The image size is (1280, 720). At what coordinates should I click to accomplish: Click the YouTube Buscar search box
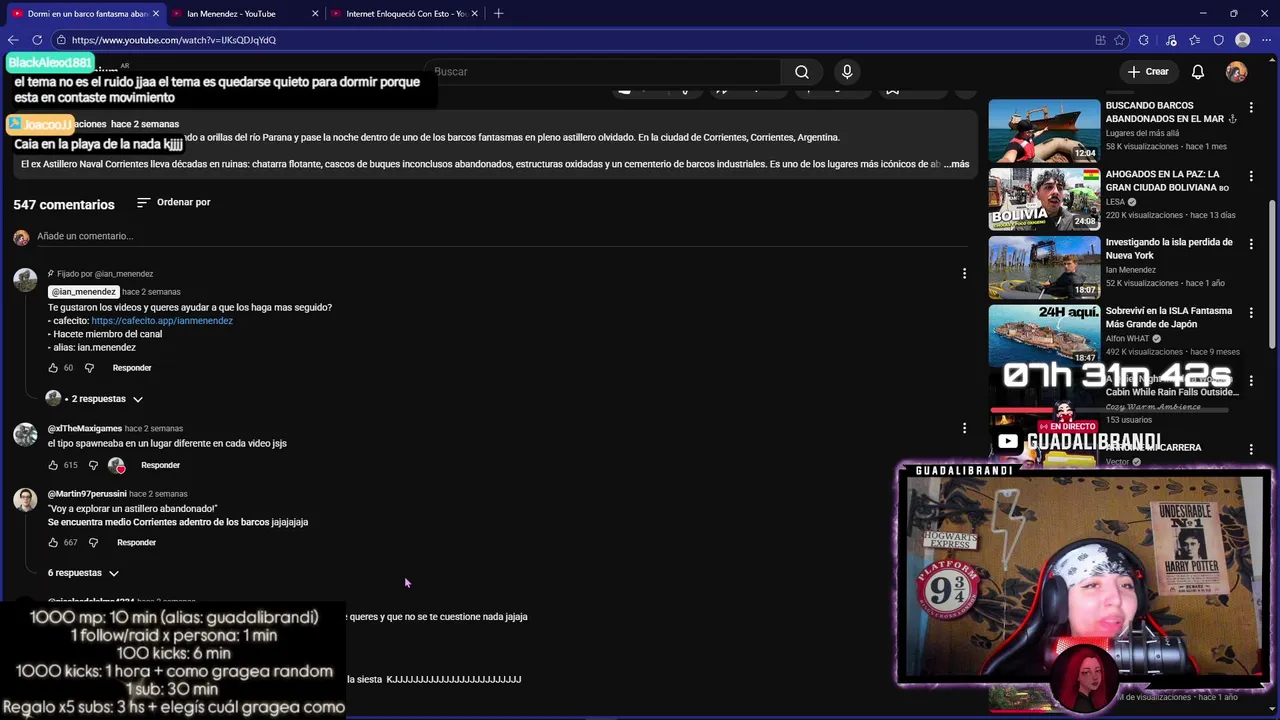[603, 72]
